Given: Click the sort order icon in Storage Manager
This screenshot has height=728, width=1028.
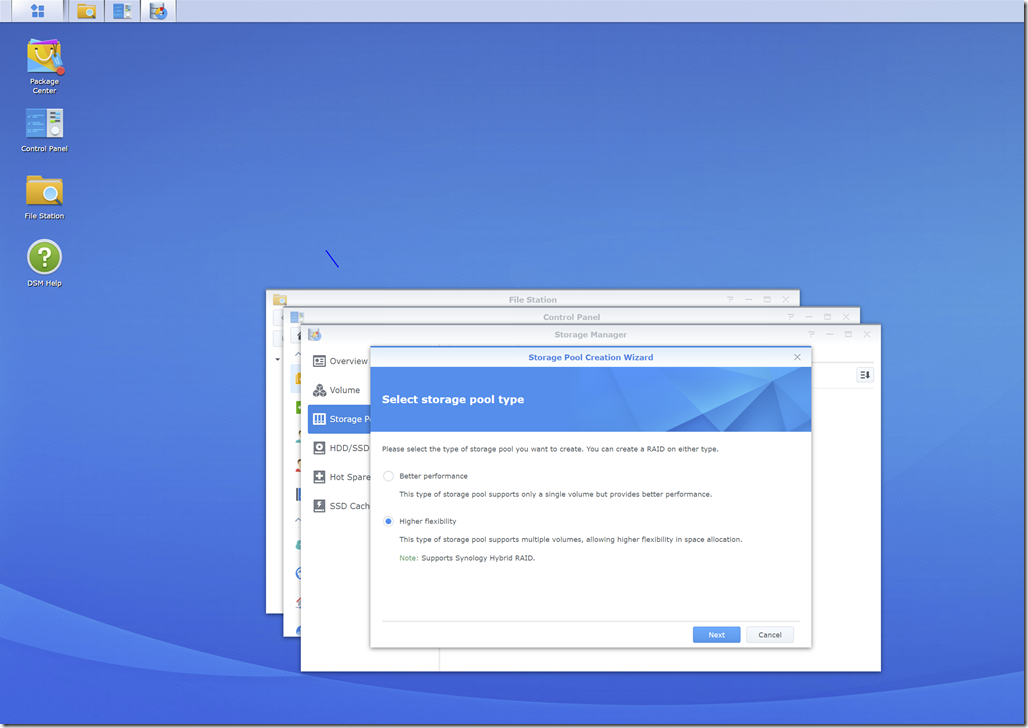Looking at the screenshot, I should click(x=865, y=374).
